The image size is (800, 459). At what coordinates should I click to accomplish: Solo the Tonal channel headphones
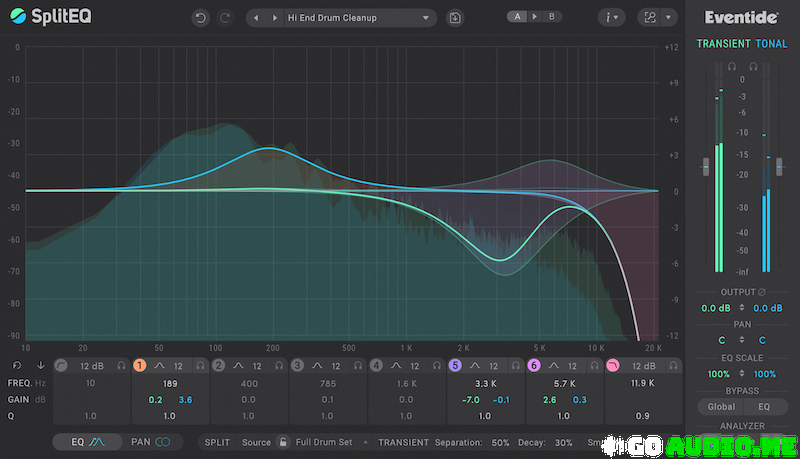coord(753,66)
